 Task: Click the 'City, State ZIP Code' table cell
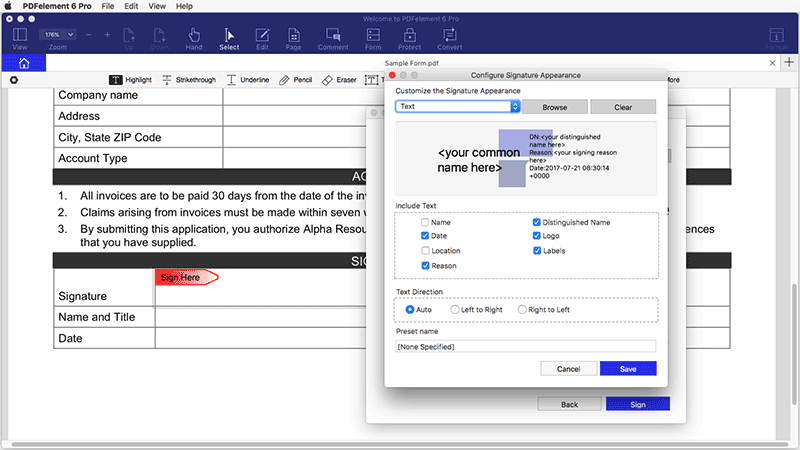point(138,137)
